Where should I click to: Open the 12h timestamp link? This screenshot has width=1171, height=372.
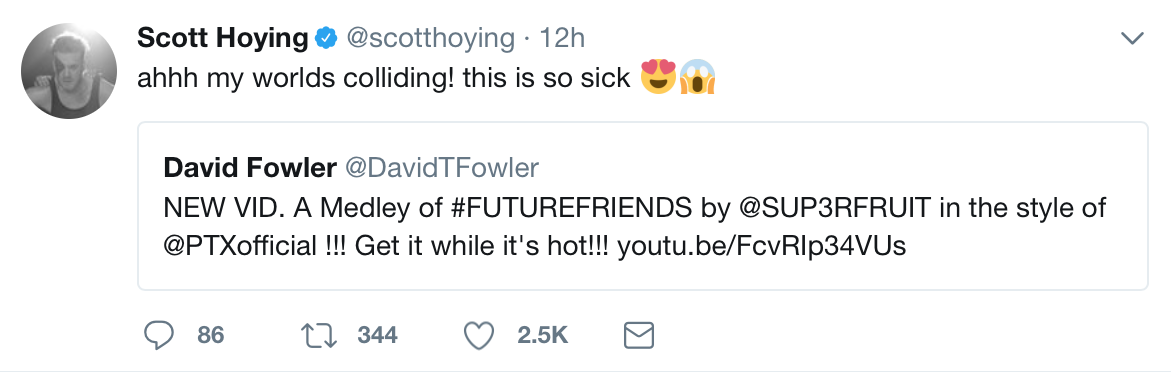coord(562,39)
